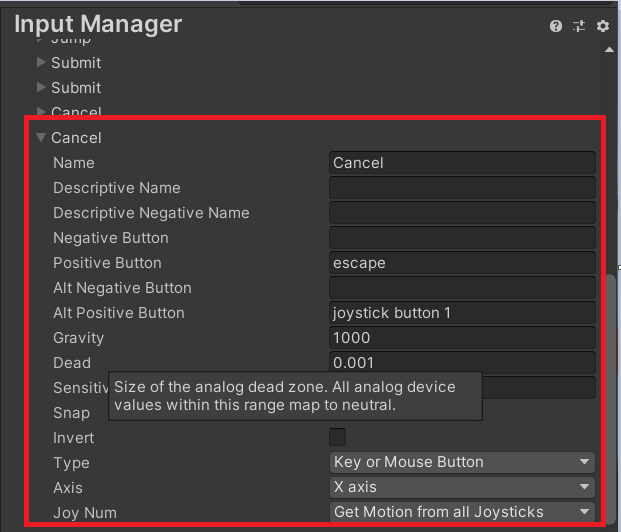Toggle the Invert checkbox
621x532 pixels.
point(338,437)
